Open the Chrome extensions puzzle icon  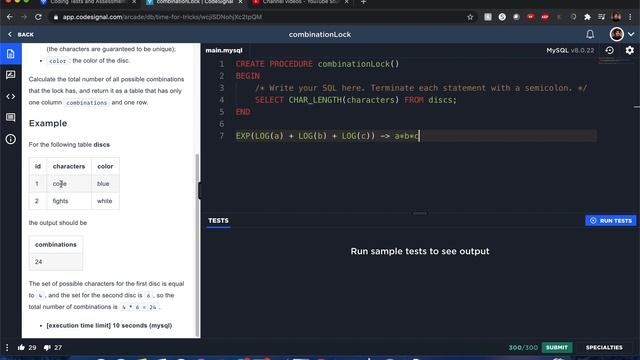587,17
